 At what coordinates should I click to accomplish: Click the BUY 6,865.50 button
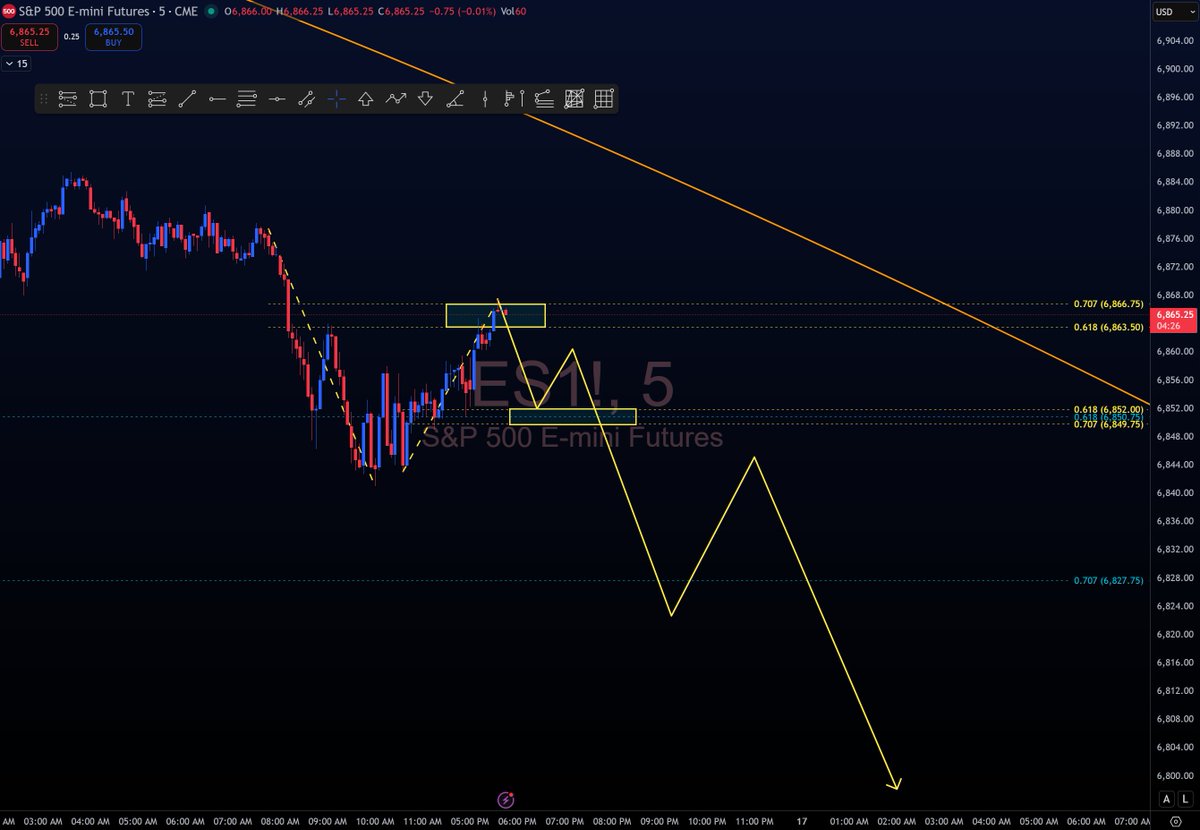[x=113, y=37]
